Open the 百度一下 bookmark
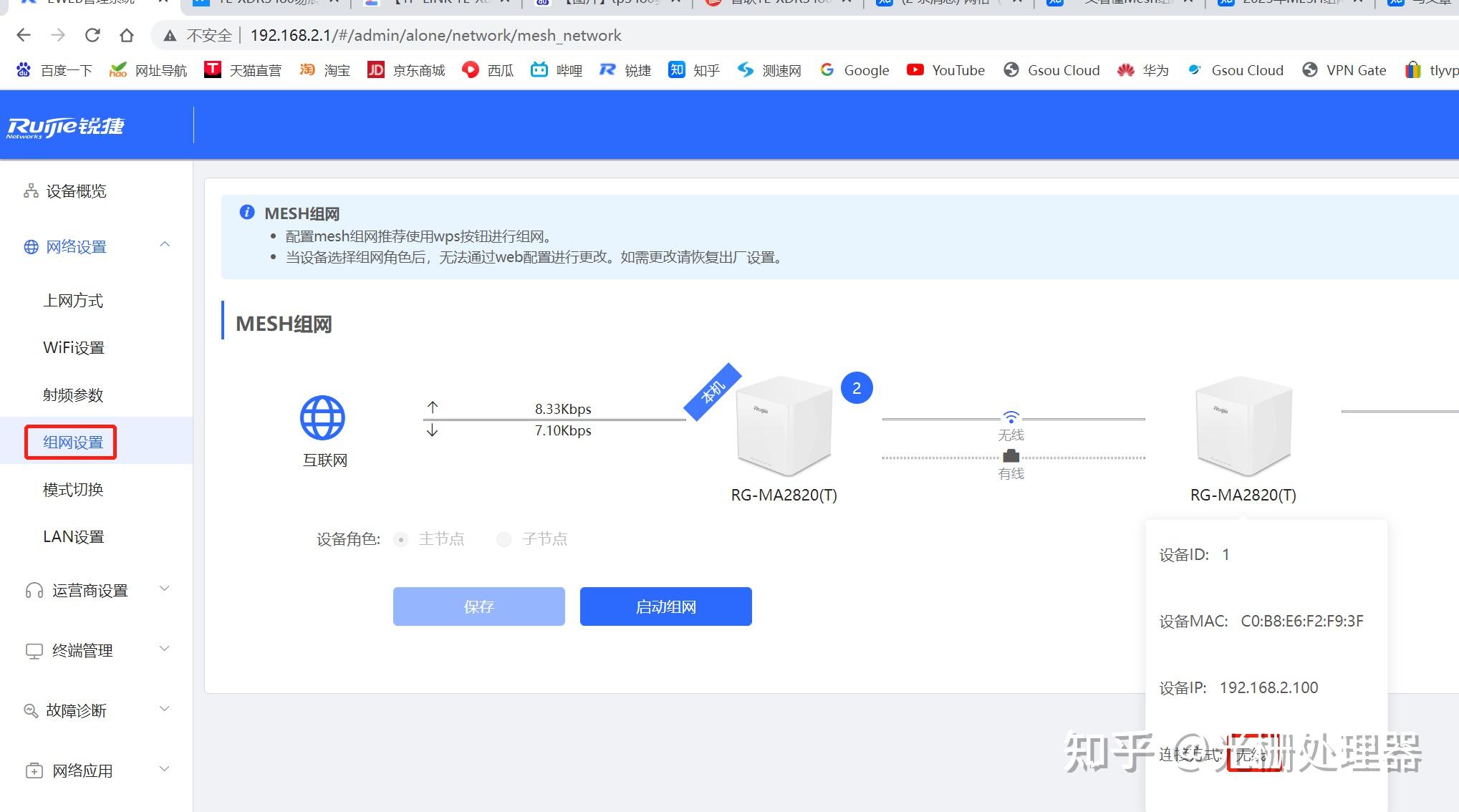This screenshot has width=1459, height=812. 54,70
